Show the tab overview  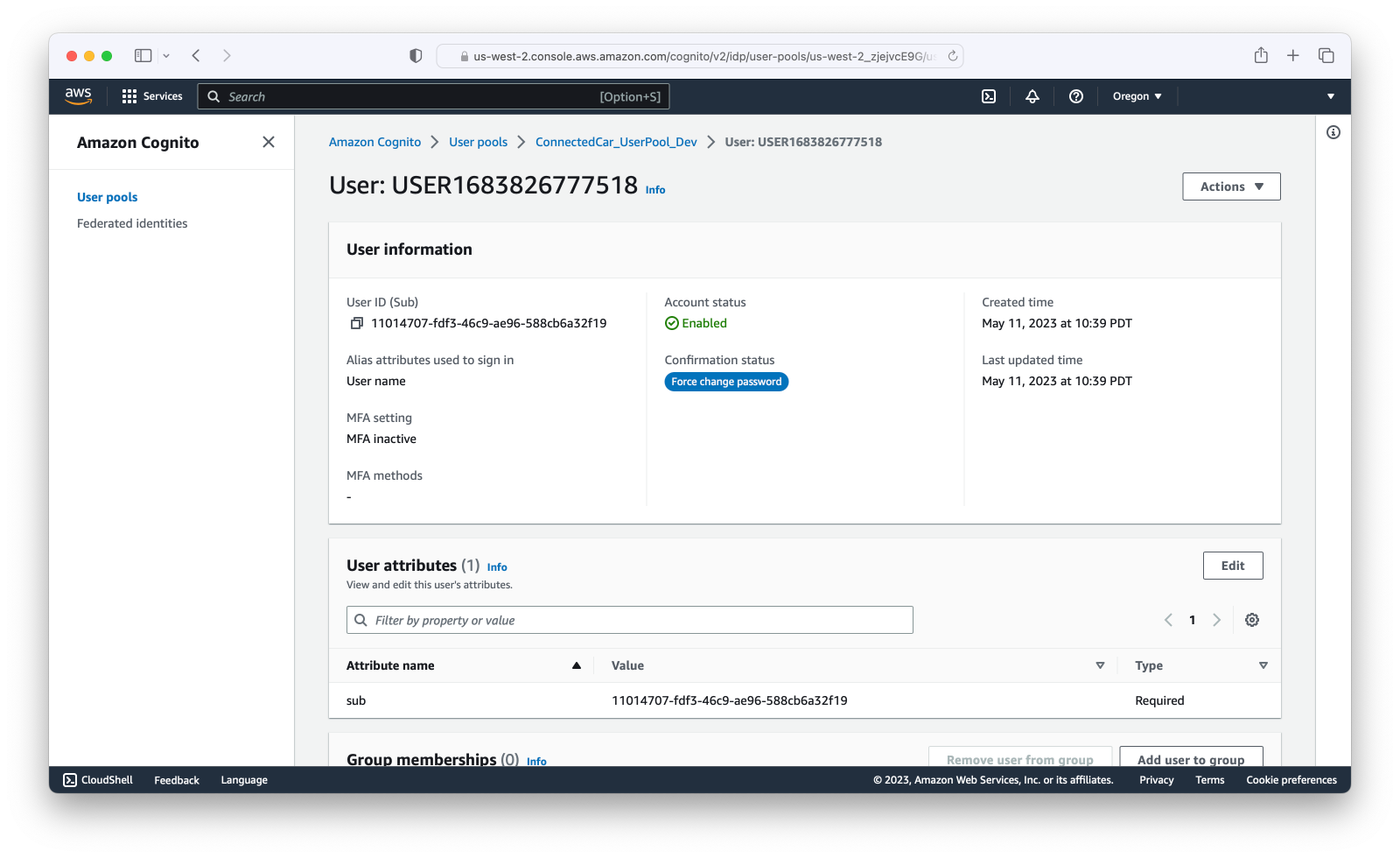pyautogui.click(x=1326, y=55)
